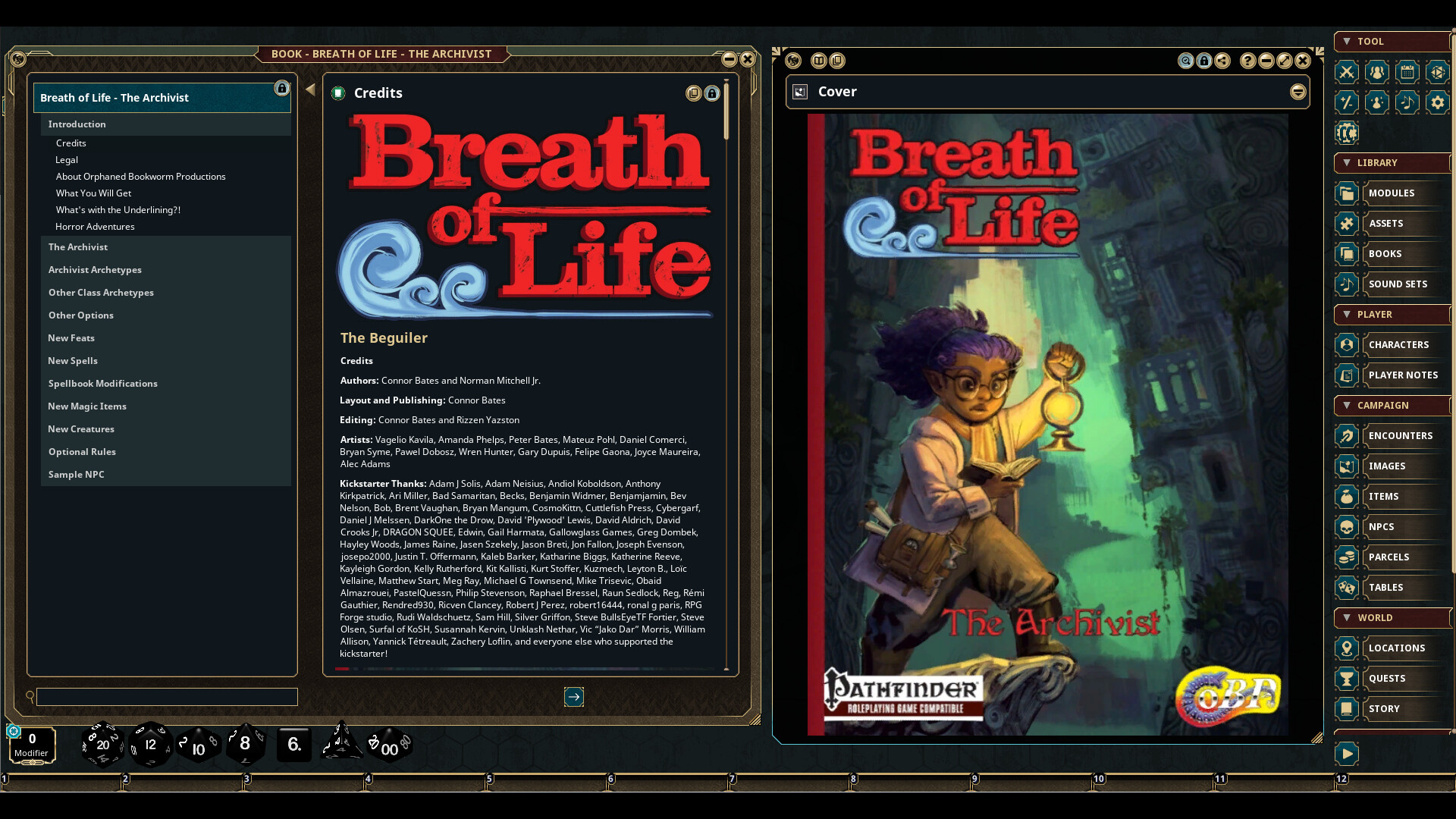Open the Calendar tool icon
The image size is (1456, 819).
coord(1407,72)
